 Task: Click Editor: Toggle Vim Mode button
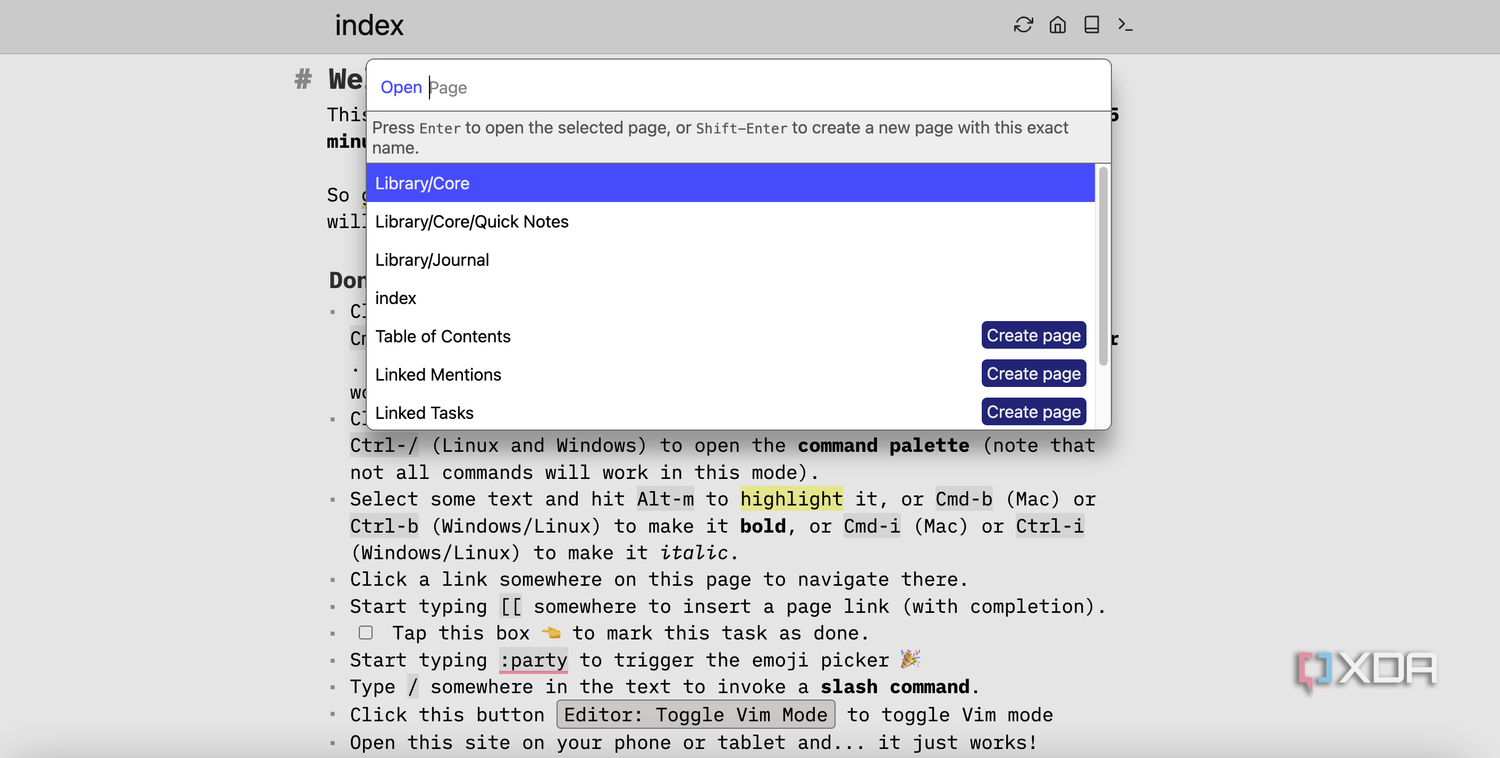tap(696, 715)
